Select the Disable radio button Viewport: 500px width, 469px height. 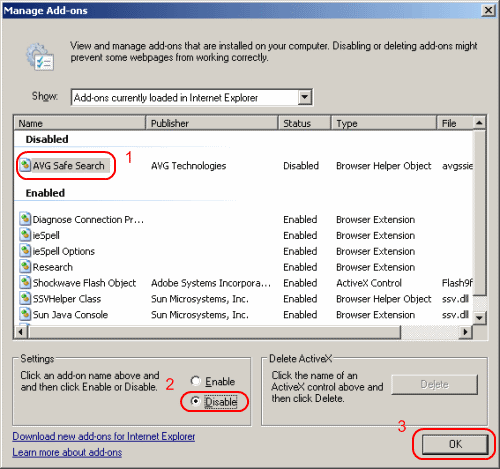(195, 401)
